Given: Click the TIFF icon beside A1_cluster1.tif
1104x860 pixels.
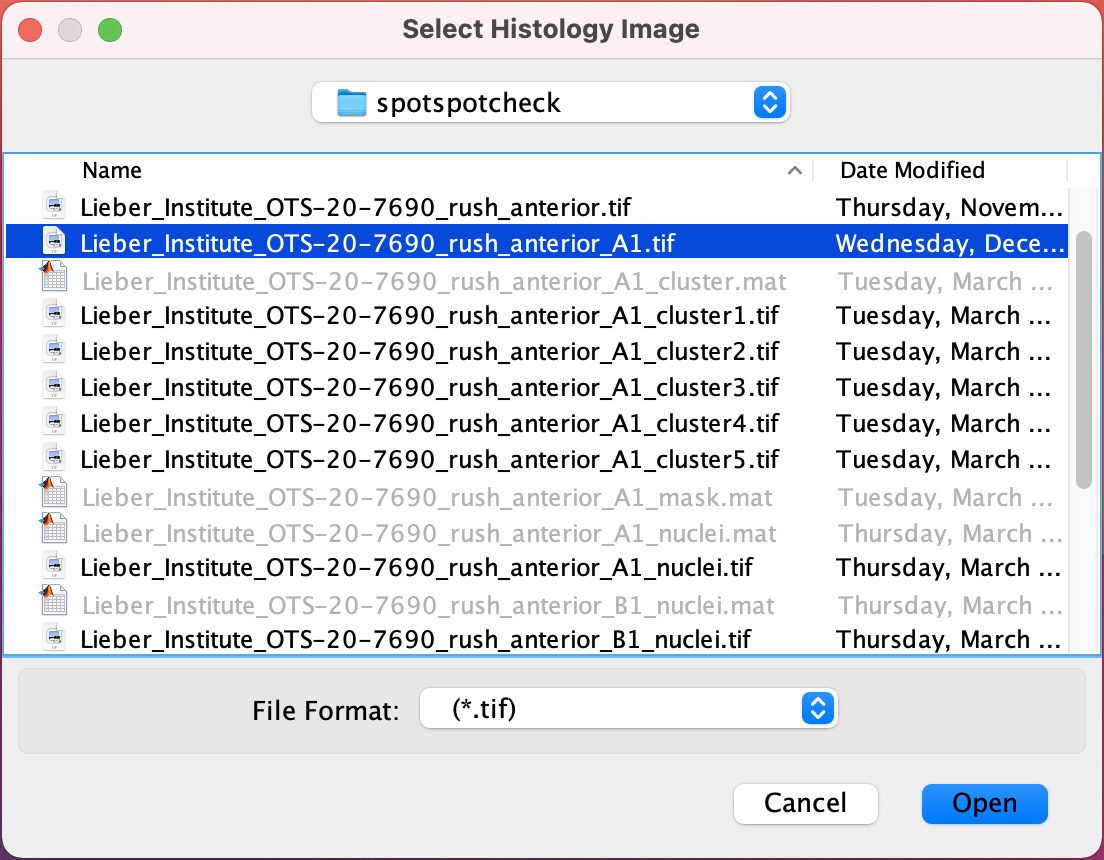Looking at the screenshot, I should point(53,314).
